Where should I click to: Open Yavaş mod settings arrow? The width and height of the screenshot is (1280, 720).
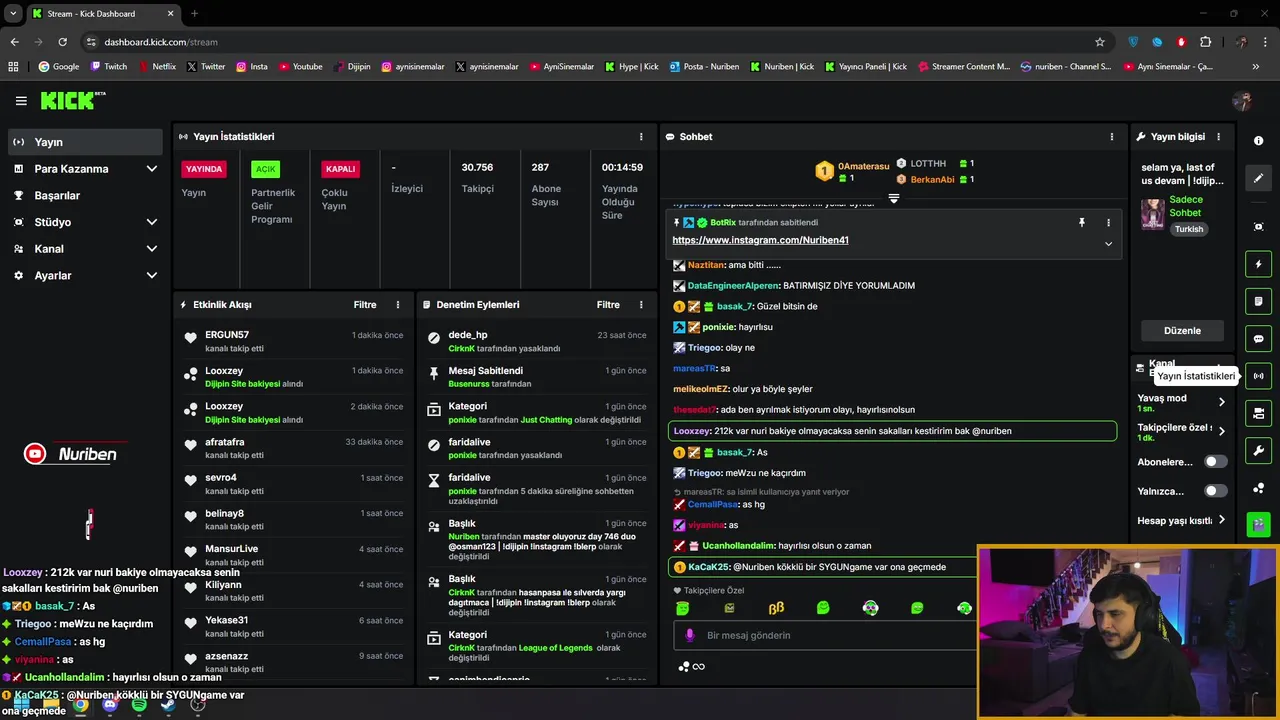1221,402
